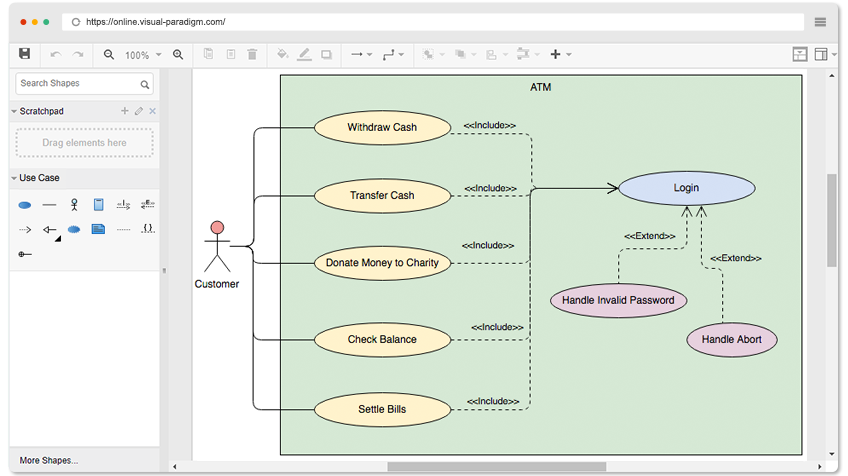
Task: Select the blue Login use case
Action: pos(686,188)
